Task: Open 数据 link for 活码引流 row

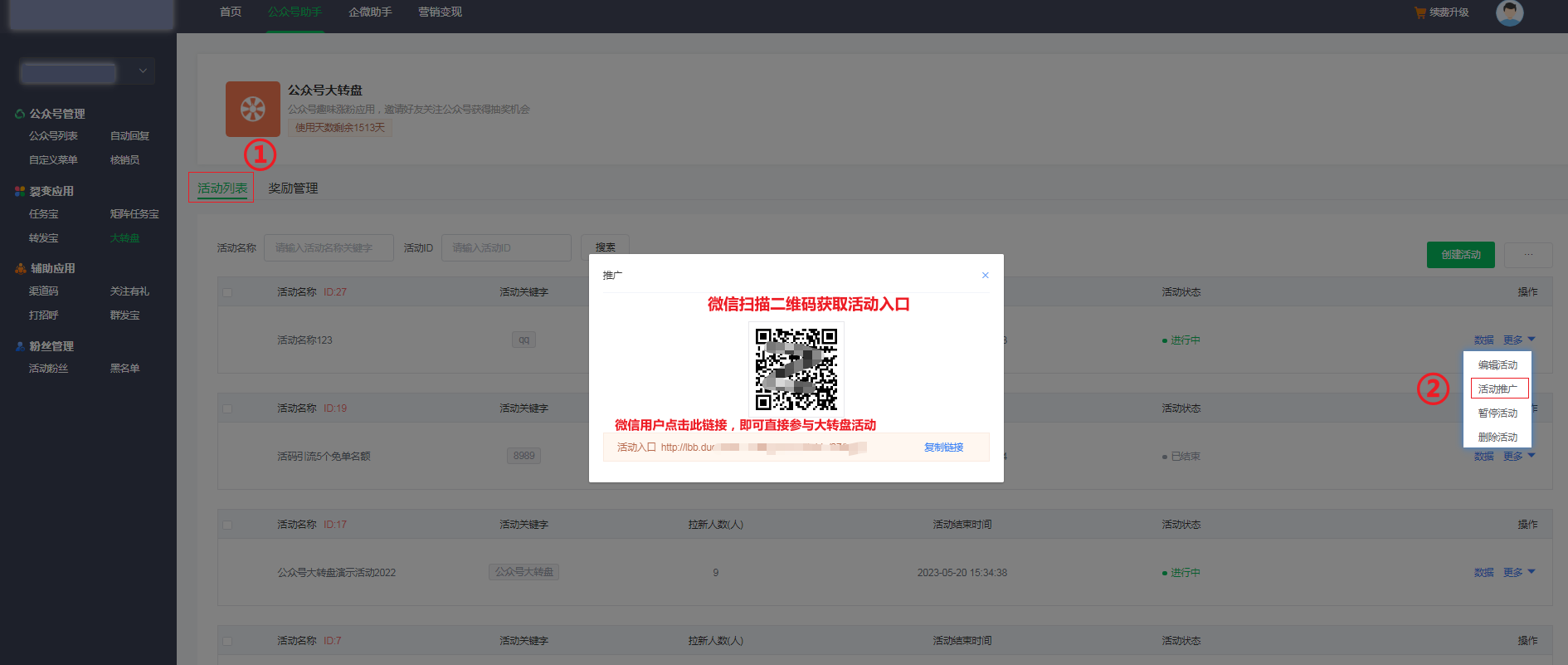Action: tap(1483, 456)
